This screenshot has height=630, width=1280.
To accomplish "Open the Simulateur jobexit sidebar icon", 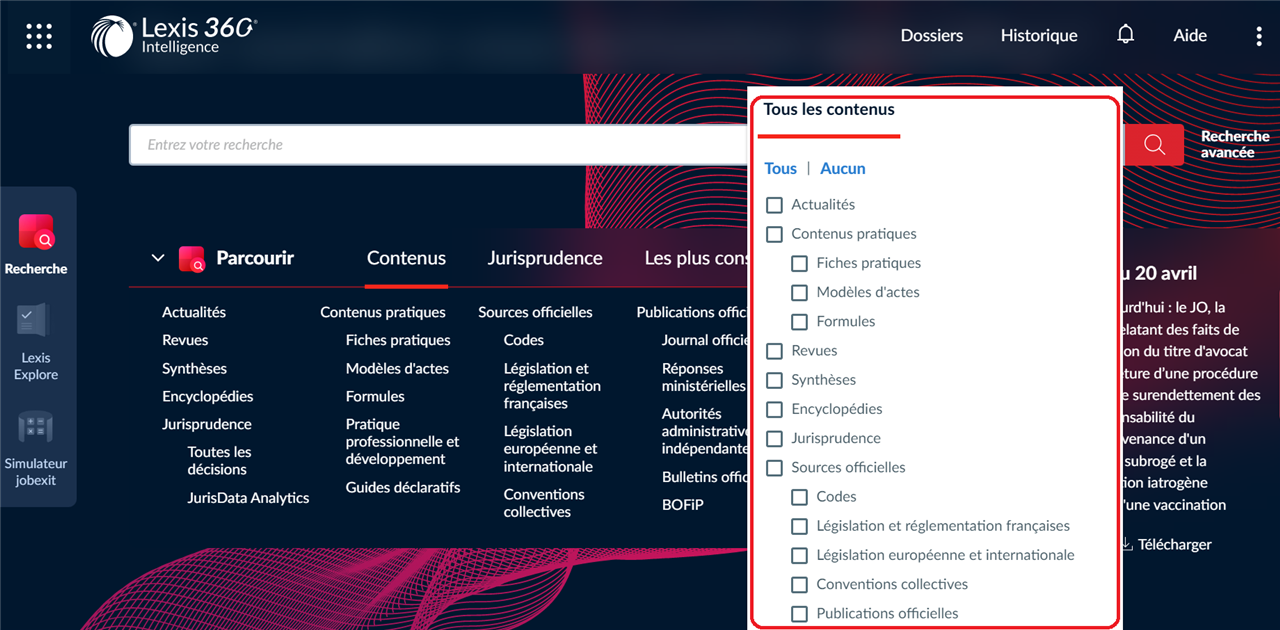I will pos(37,448).
